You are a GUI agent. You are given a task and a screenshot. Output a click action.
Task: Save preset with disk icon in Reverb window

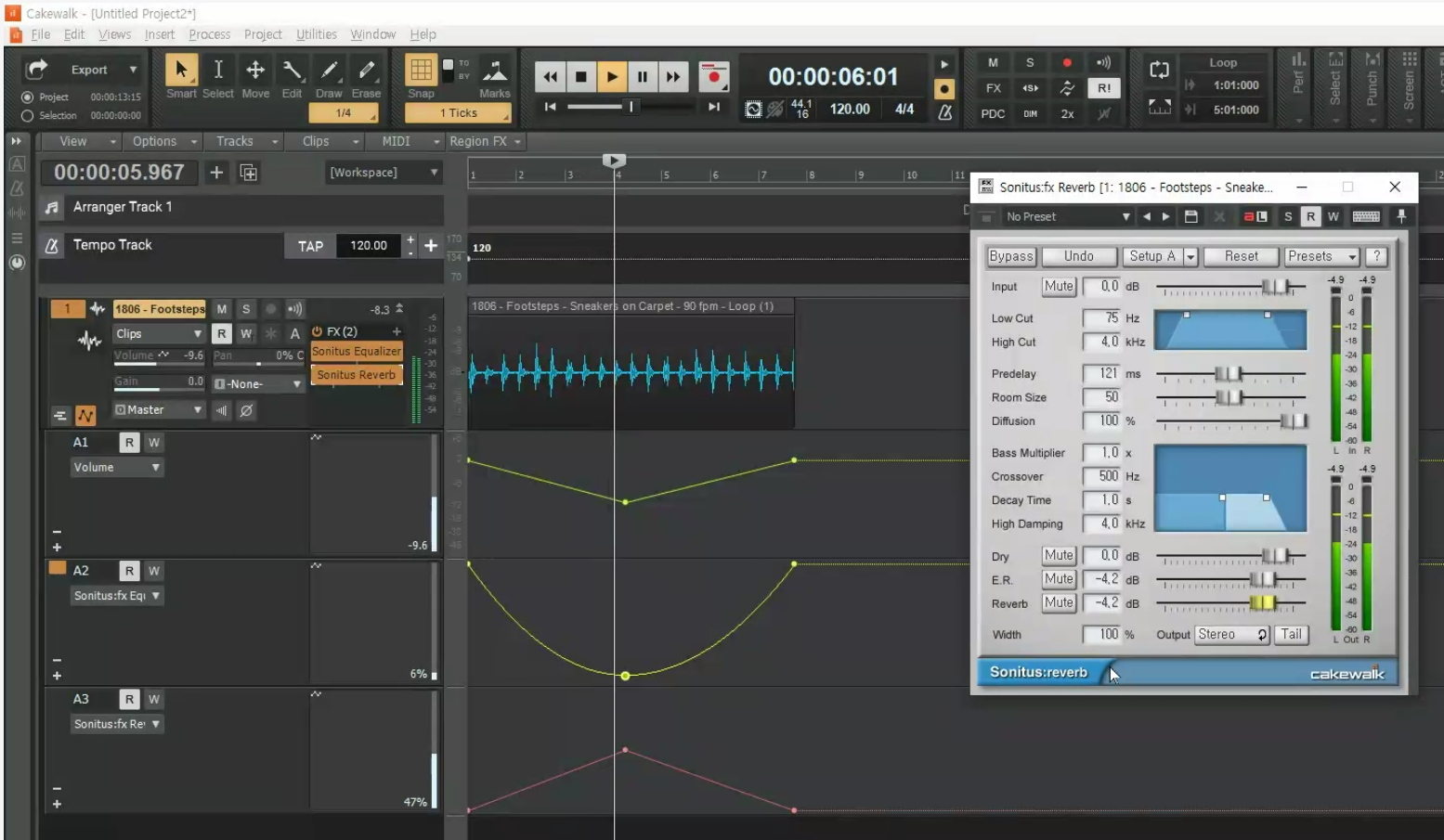(1191, 216)
